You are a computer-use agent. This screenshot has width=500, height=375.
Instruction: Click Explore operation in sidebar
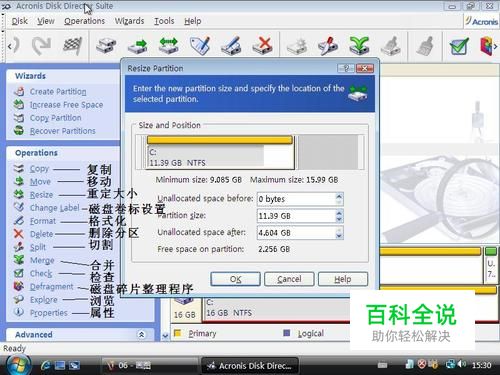(x=43, y=300)
